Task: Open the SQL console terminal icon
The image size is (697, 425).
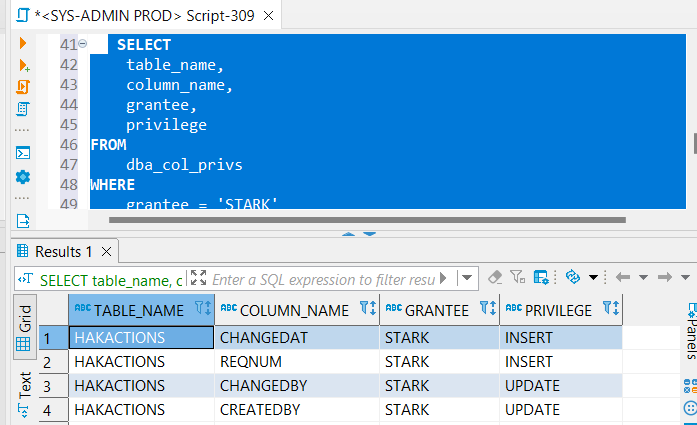Action: click(x=23, y=153)
